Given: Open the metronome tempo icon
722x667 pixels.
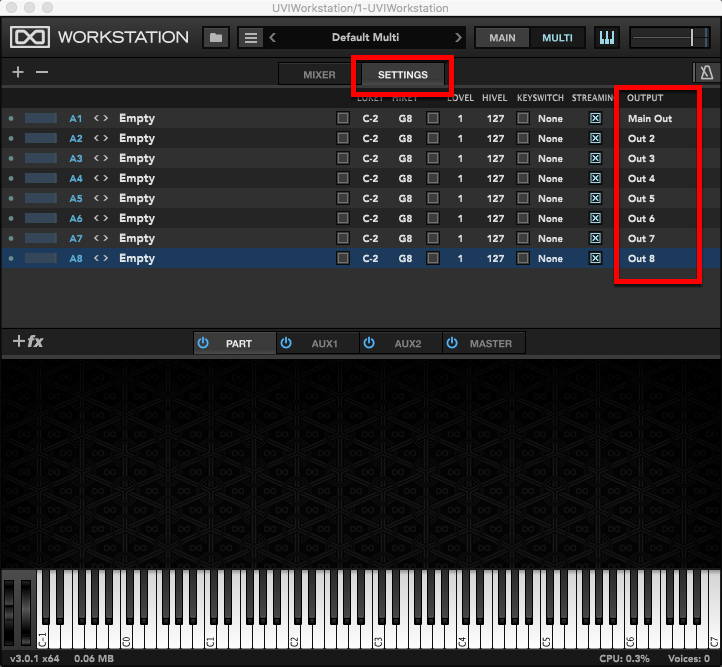Looking at the screenshot, I should point(706,73).
